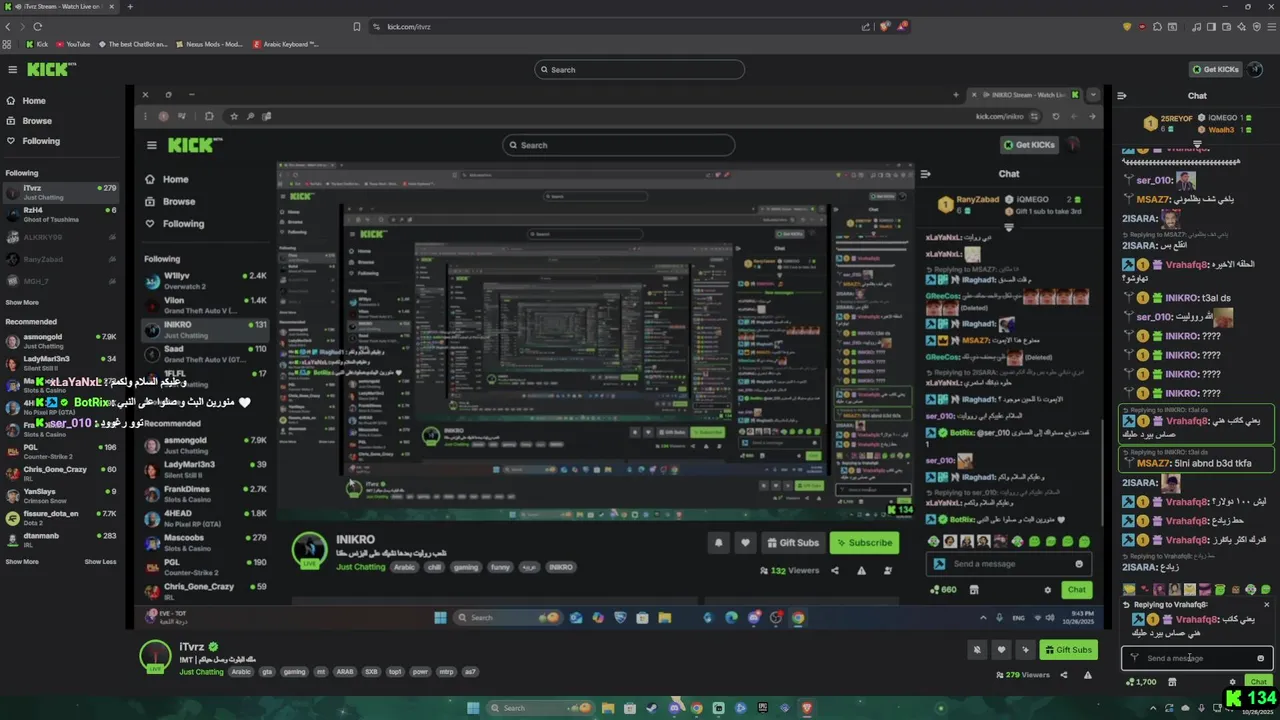Click the Windows Start button on taskbar

coord(473,708)
